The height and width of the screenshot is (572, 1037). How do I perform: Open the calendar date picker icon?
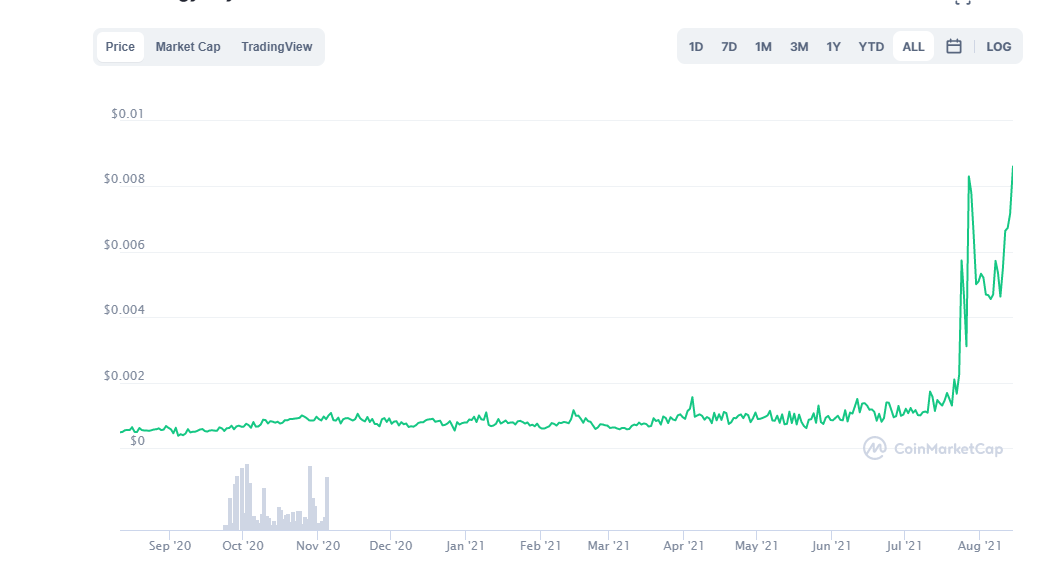pos(954,47)
